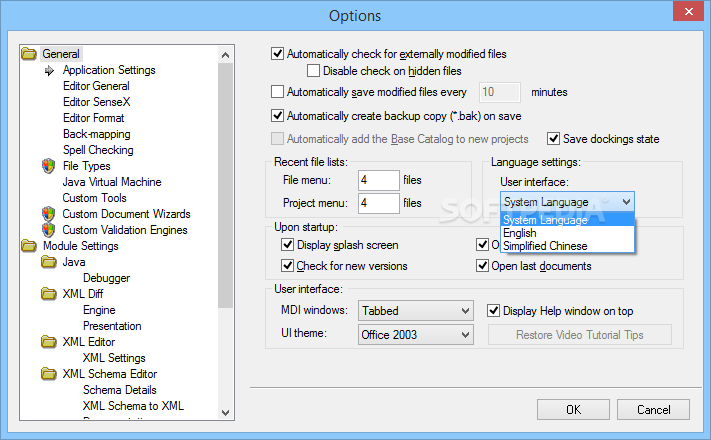Click the Project menu files count field
711x440 pixels.
379,203
